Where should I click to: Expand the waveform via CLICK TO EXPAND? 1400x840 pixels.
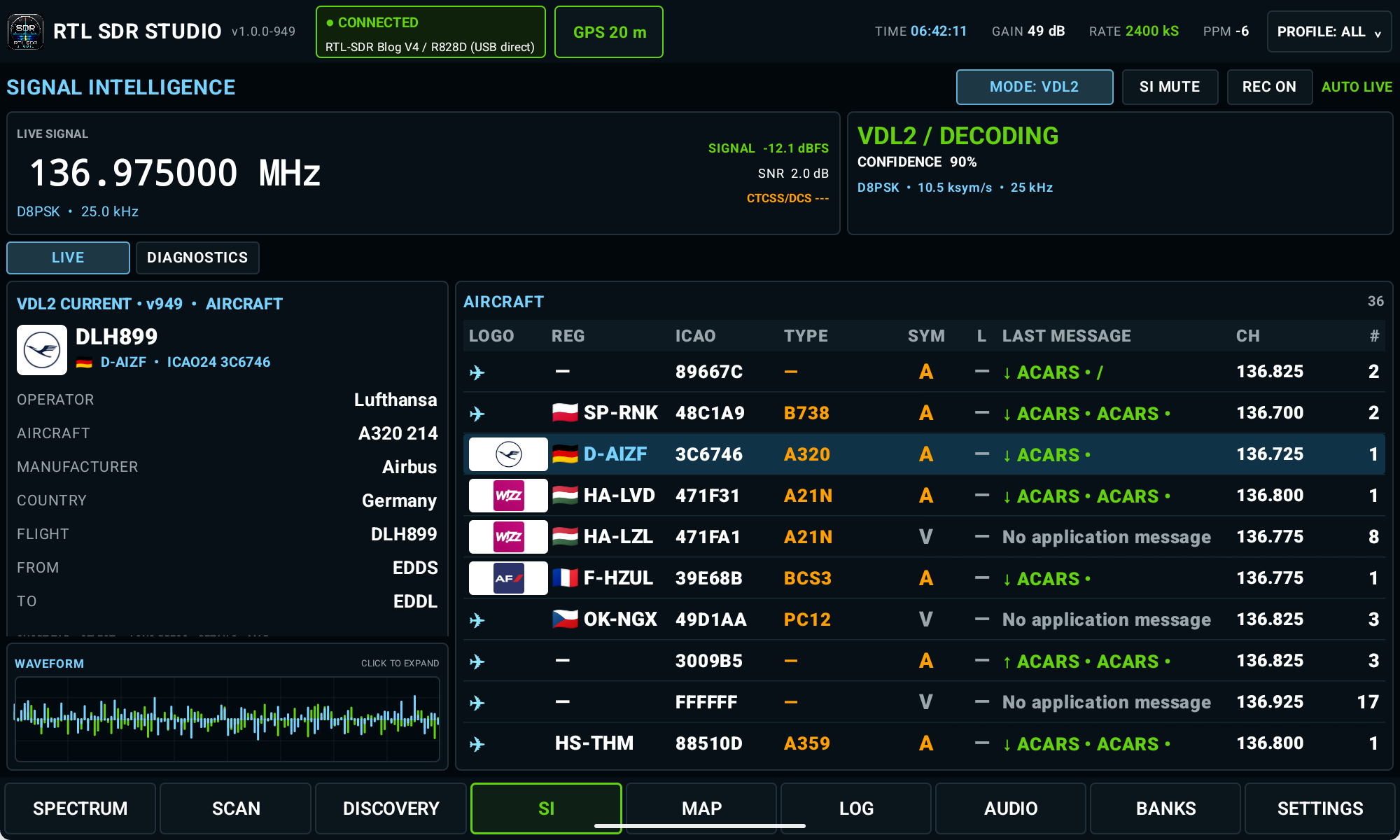pos(400,663)
